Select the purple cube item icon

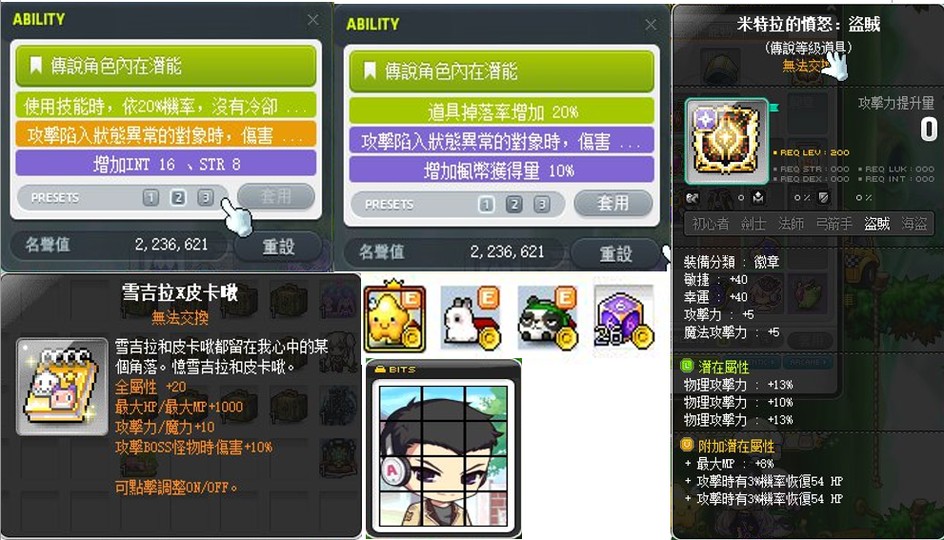pyautogui.click(x=624, y=317)
